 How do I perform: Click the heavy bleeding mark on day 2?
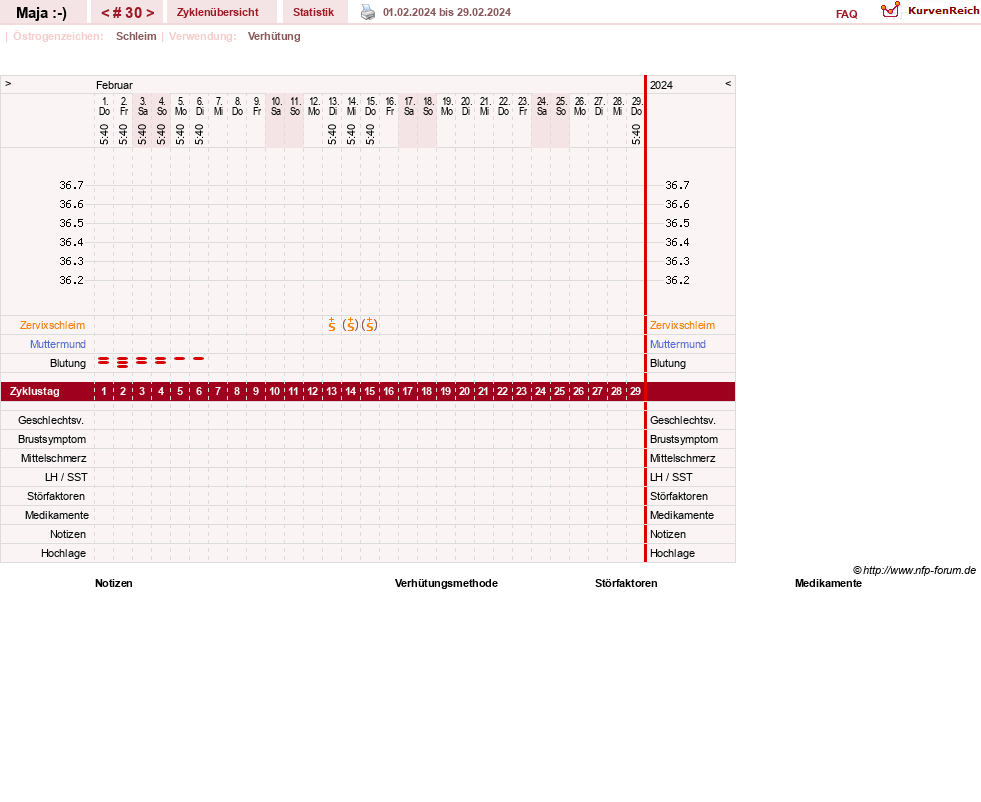(x=123, y=362)
